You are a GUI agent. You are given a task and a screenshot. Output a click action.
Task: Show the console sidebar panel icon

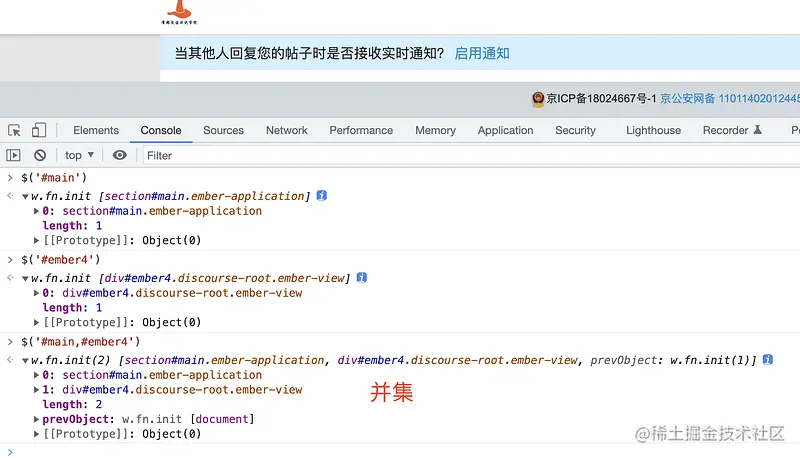coord(13,155)
